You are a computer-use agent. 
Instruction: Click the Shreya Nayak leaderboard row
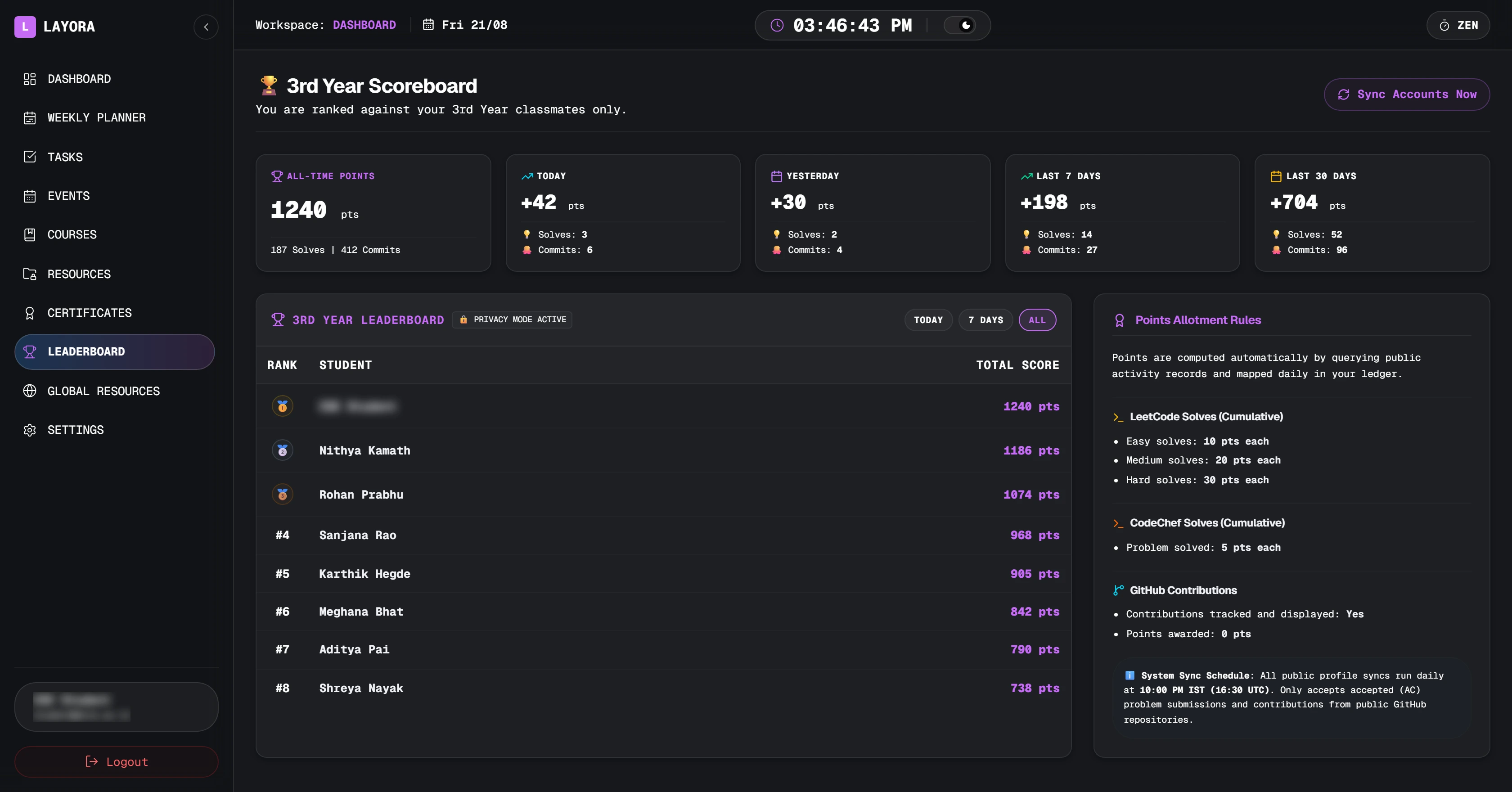[x=663, y=688]
